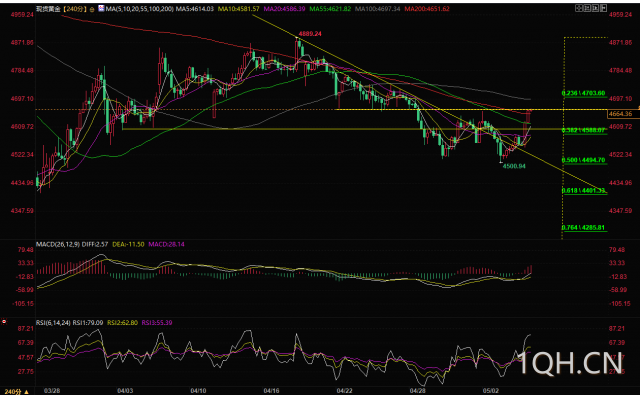
Task: Click the left MACD axis label -105.15
Action: pyautogui.click(x=24, y=304)
